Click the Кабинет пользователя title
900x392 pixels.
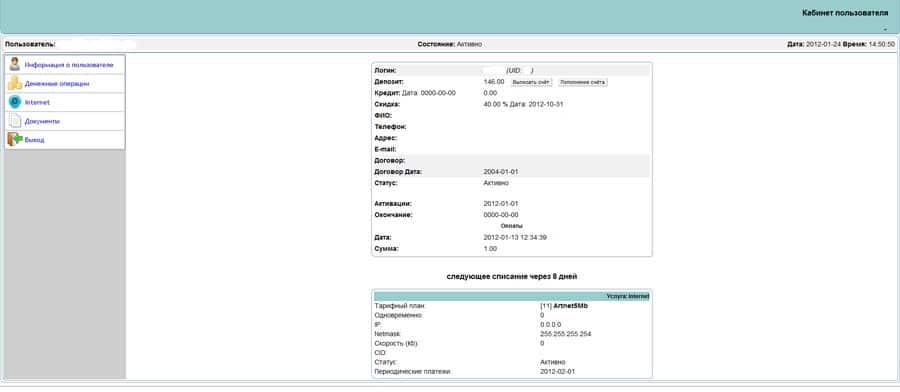(x=845, y=13)
